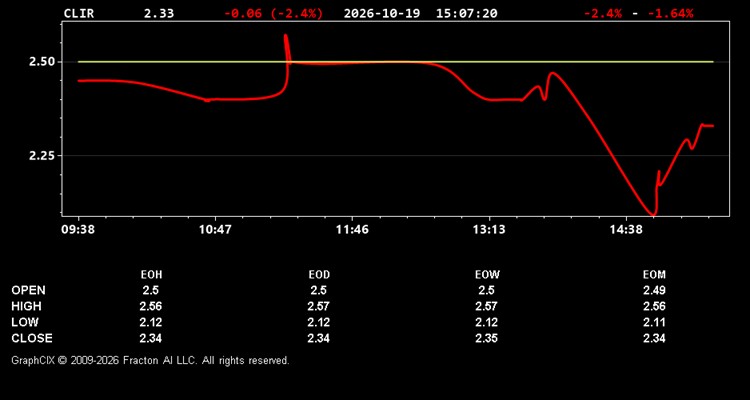
Task: Click the EOD low value 2.12
Action: click(x=319, y=322)
